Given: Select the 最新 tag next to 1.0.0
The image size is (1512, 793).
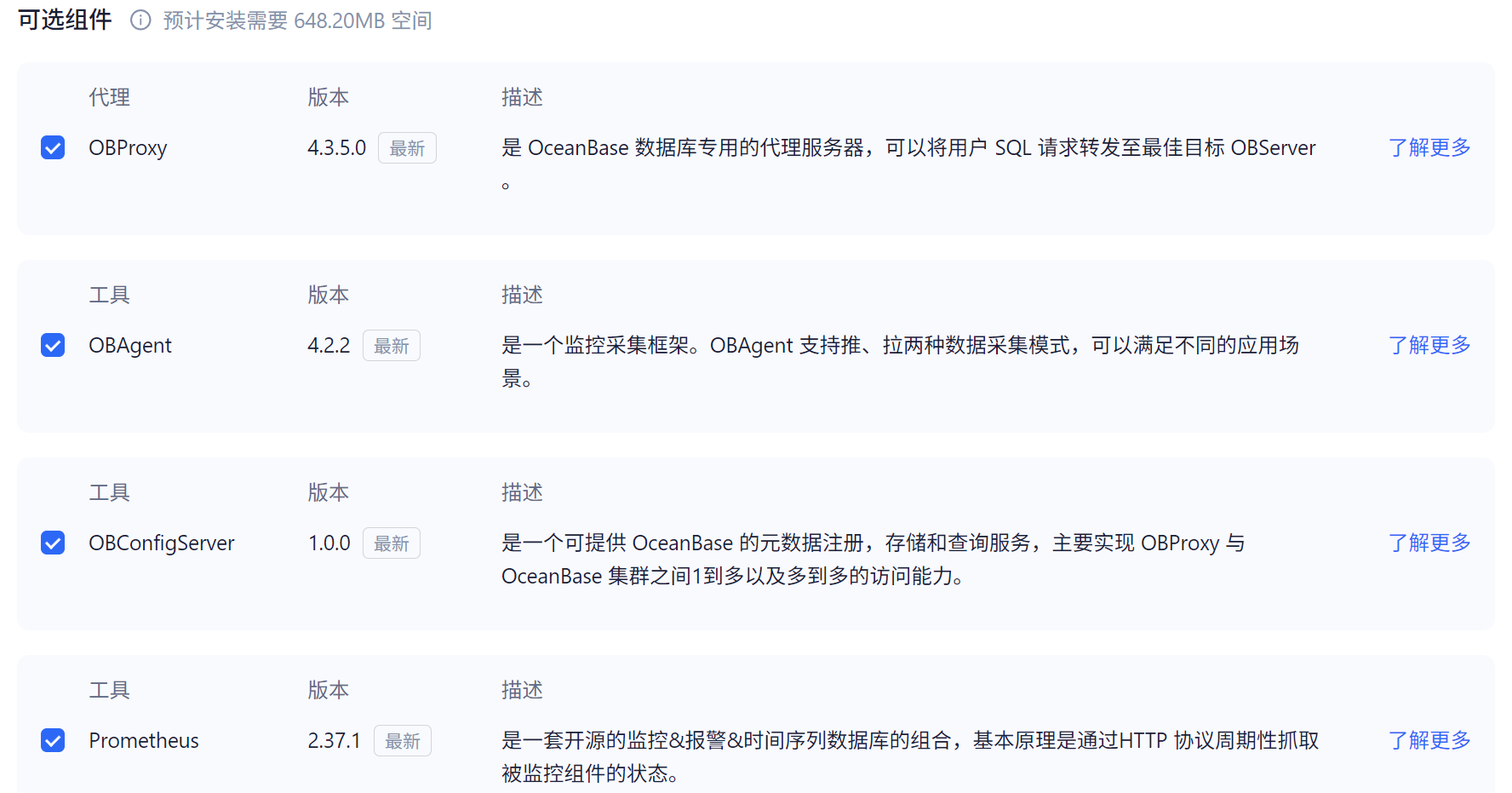Looking at the screenshot, I should click(392, 543).
